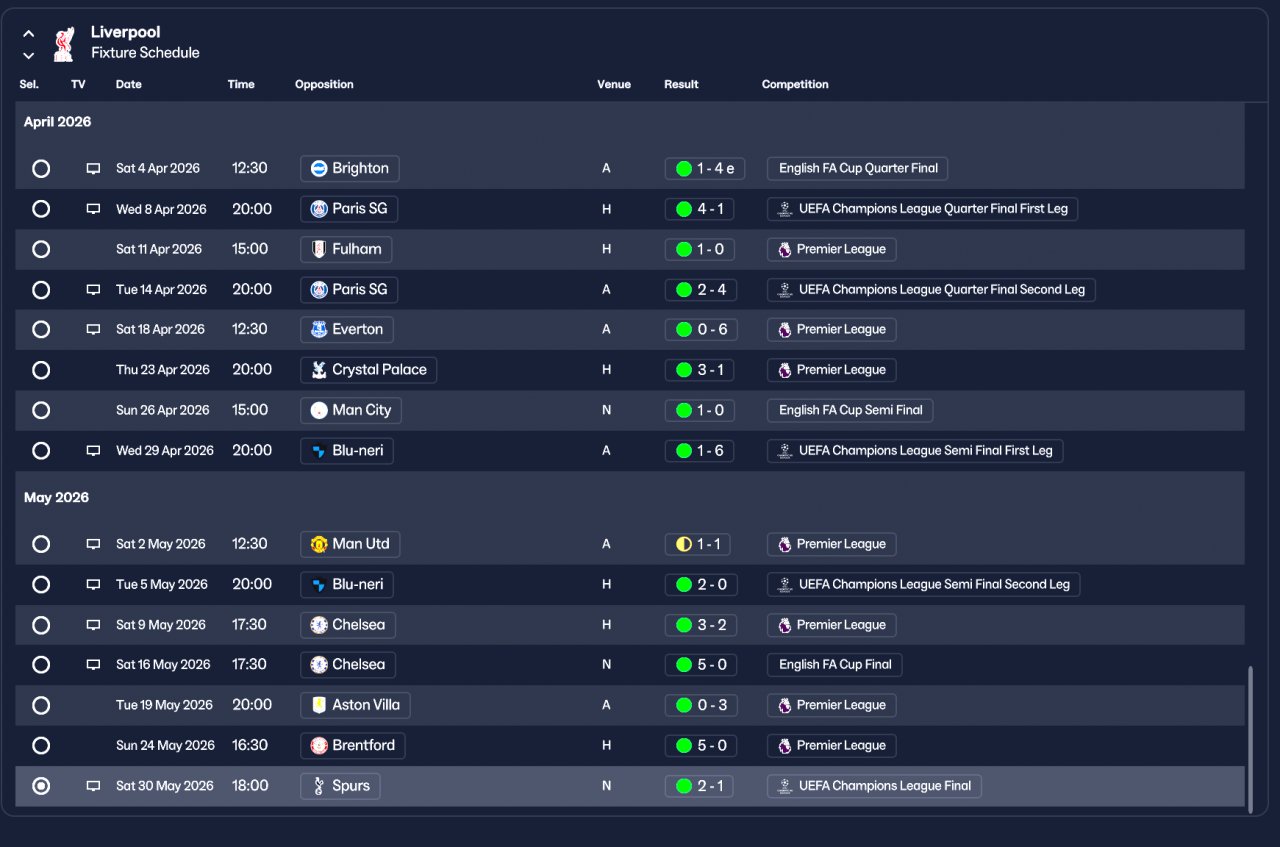The width and height of the screenshot is (1280, 847).
Task: Click TV icon for 9 May Chelsea fixture
Action: pyautogui.click(x=93, y=625)
